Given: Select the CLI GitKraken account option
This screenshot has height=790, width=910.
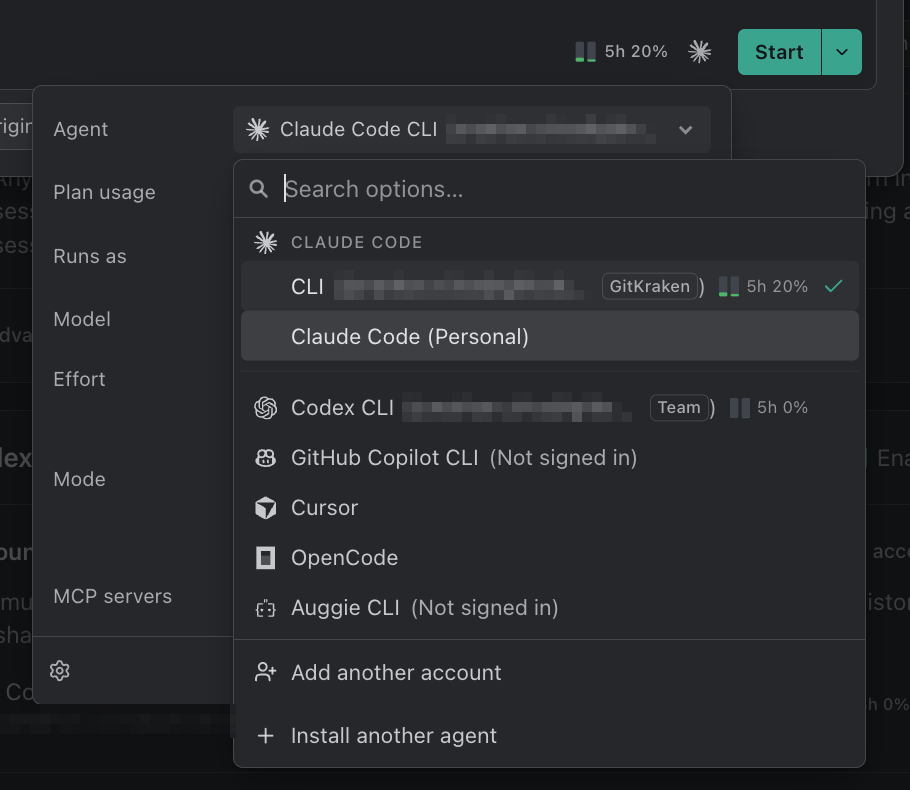Looking at the screenshot, I should (550, 286).
